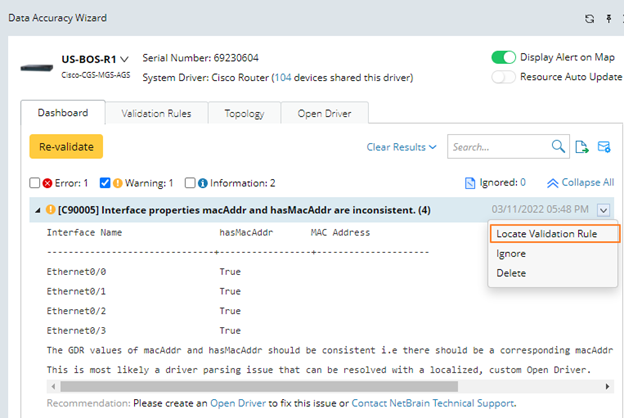Open the US-BOS-R1 device dropdown
The height and width of the screenshot is (418, 624).
tap(125, 60)
